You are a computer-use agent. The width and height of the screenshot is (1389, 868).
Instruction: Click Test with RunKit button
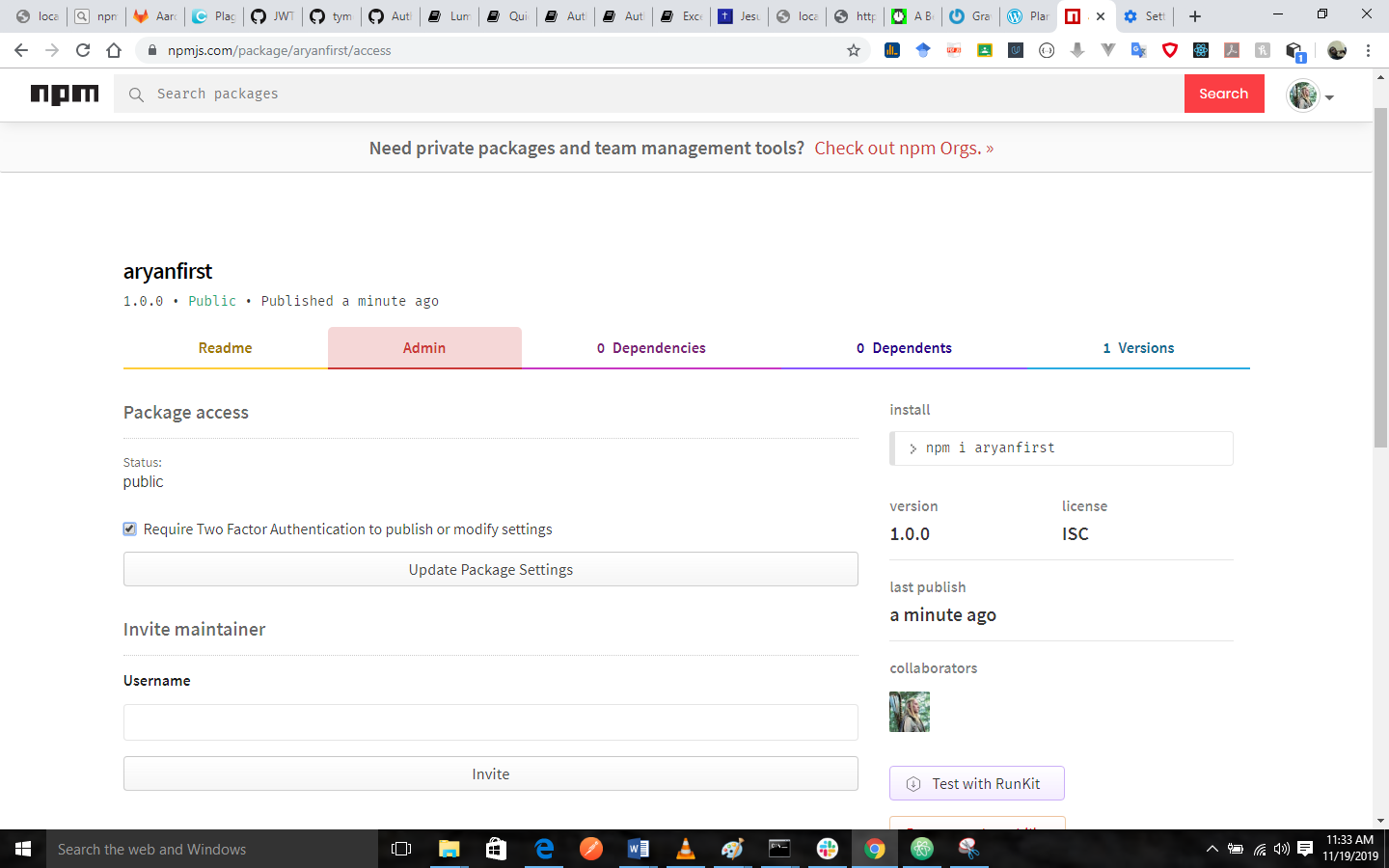click(x=977, y=783)
